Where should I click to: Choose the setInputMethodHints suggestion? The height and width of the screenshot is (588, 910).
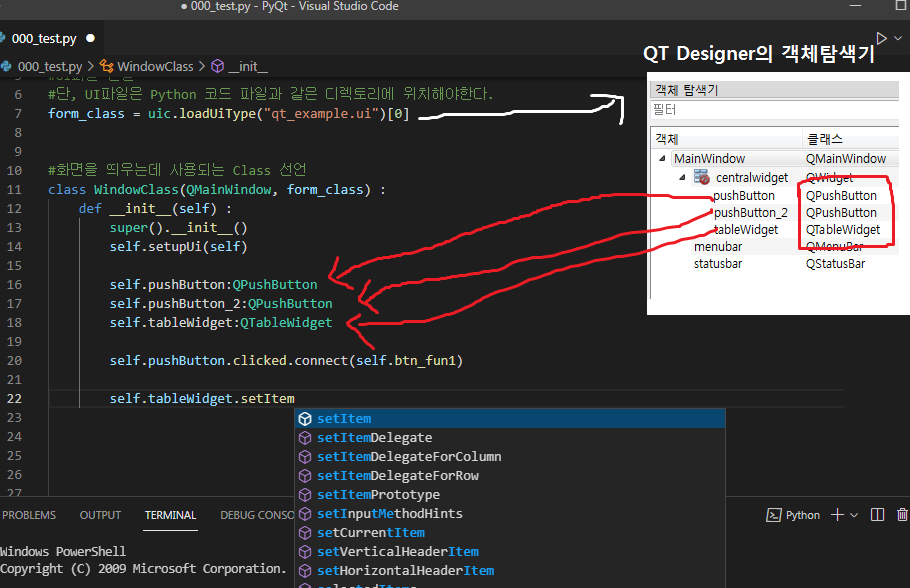point(510,514)
